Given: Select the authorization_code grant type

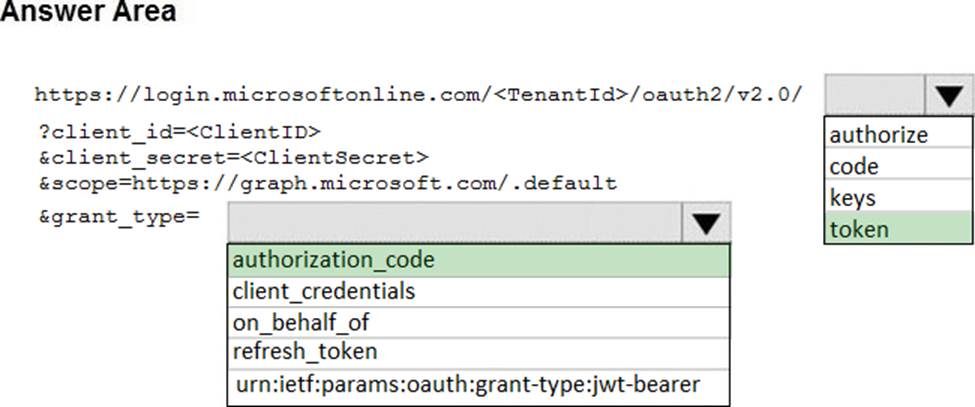Looking at the screenshot, I should [x=478, y=260].
